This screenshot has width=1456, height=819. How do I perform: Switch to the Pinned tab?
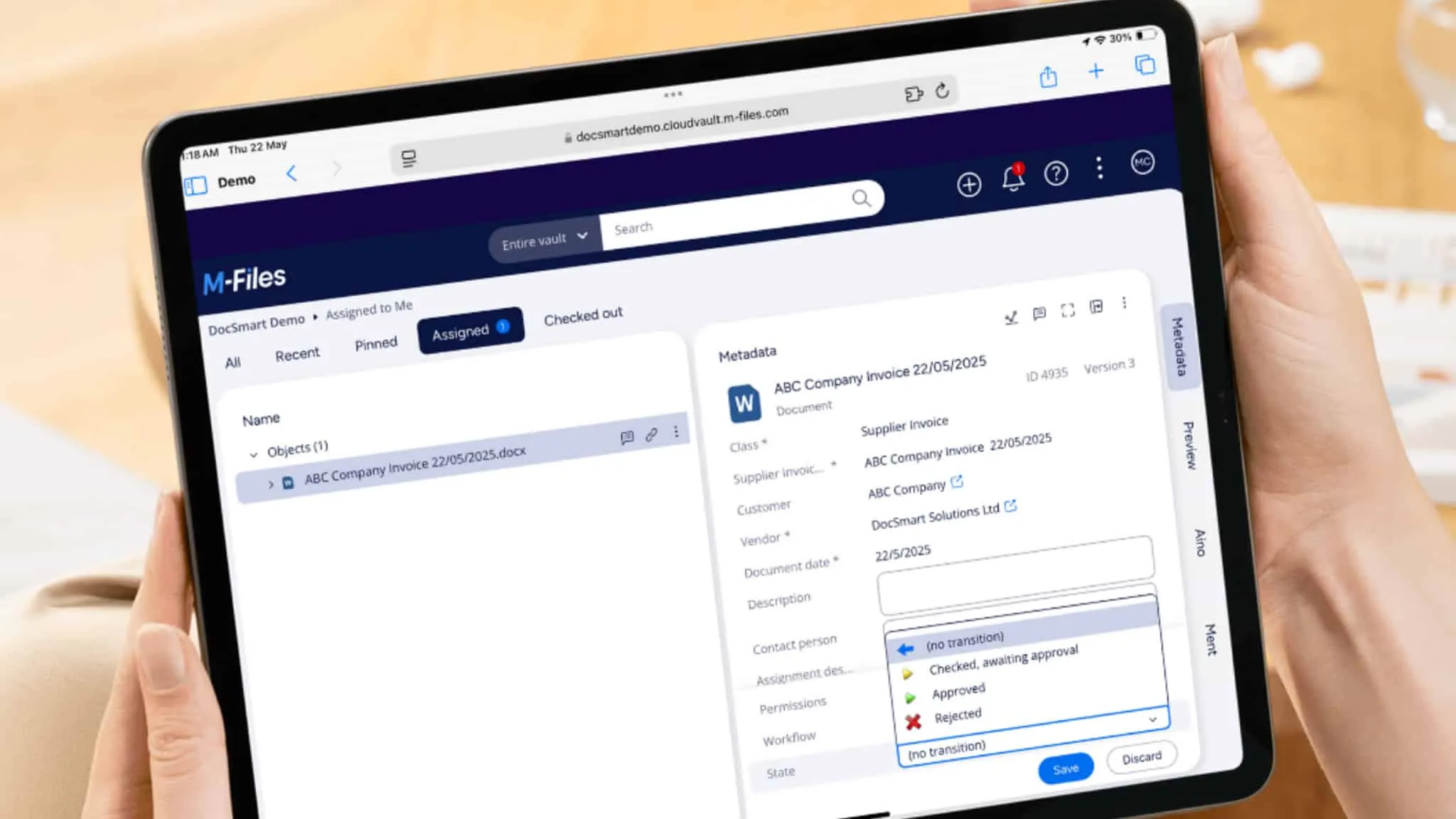tap(376, 344)
